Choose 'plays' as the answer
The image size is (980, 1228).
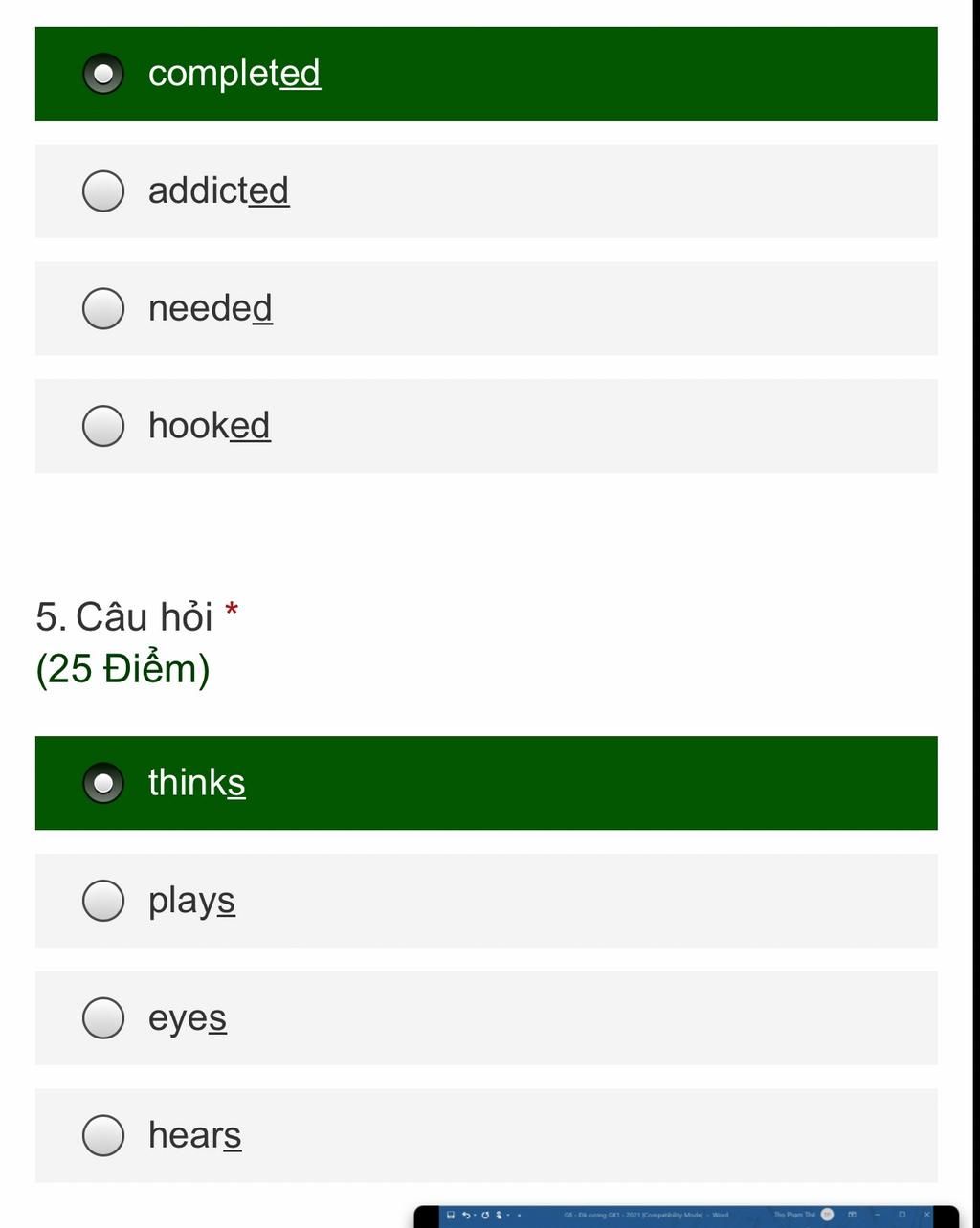tap(486, 901)
